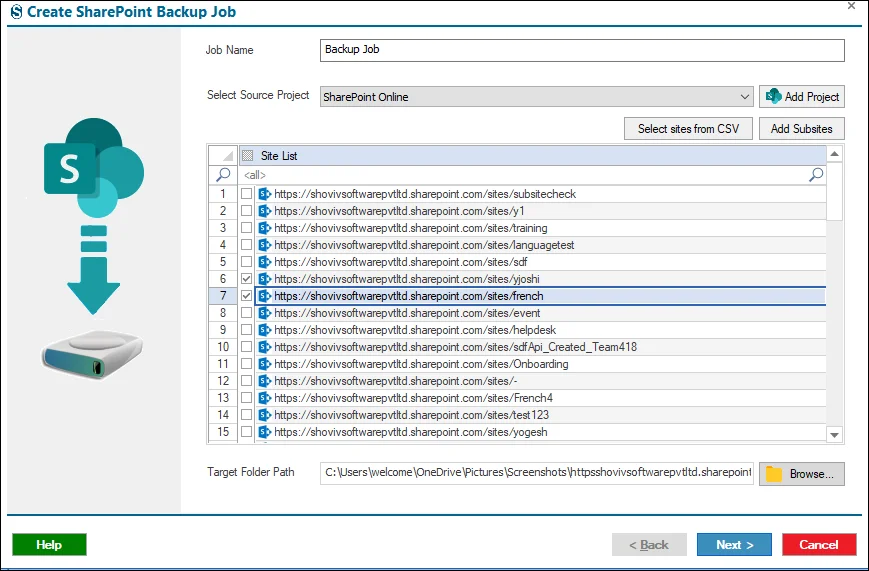Click the scroll down arrow of site list
869x571 pixels.
[835, 435]
